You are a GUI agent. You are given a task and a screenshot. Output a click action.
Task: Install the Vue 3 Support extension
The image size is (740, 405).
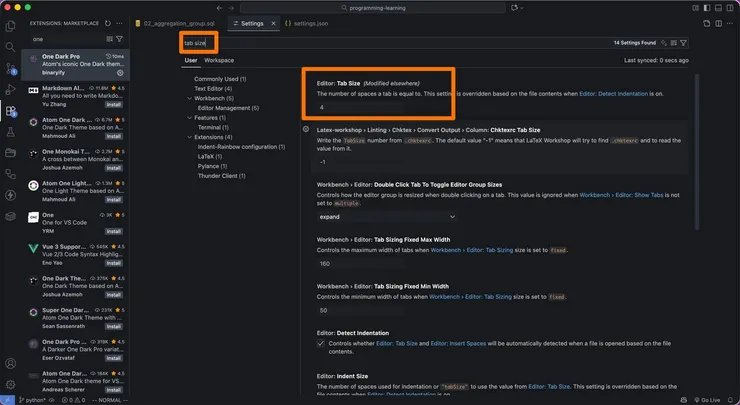(x=114, y=263)
